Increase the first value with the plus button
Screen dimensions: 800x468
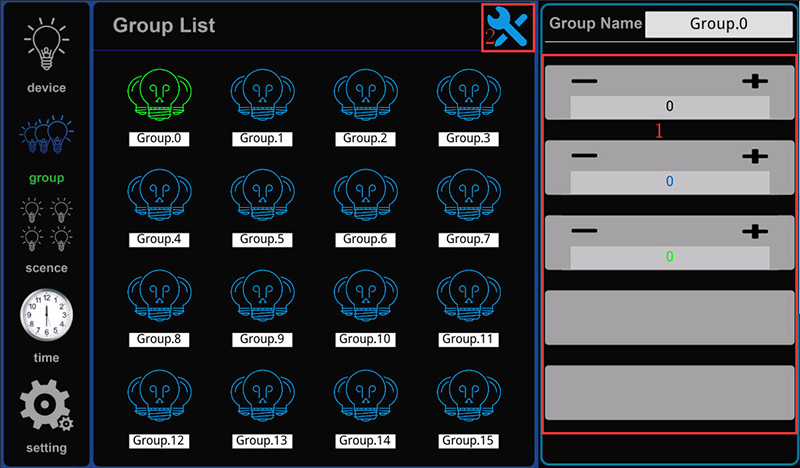pos(755,81)
